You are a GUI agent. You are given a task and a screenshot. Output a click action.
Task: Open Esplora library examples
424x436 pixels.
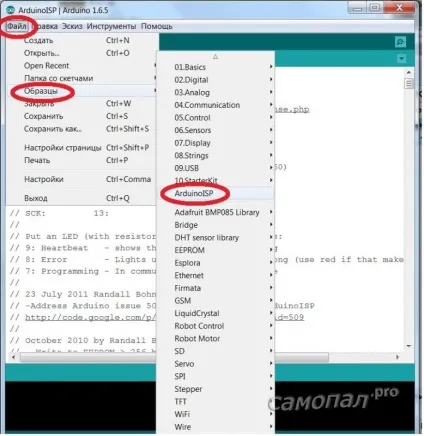click(216, 263)
